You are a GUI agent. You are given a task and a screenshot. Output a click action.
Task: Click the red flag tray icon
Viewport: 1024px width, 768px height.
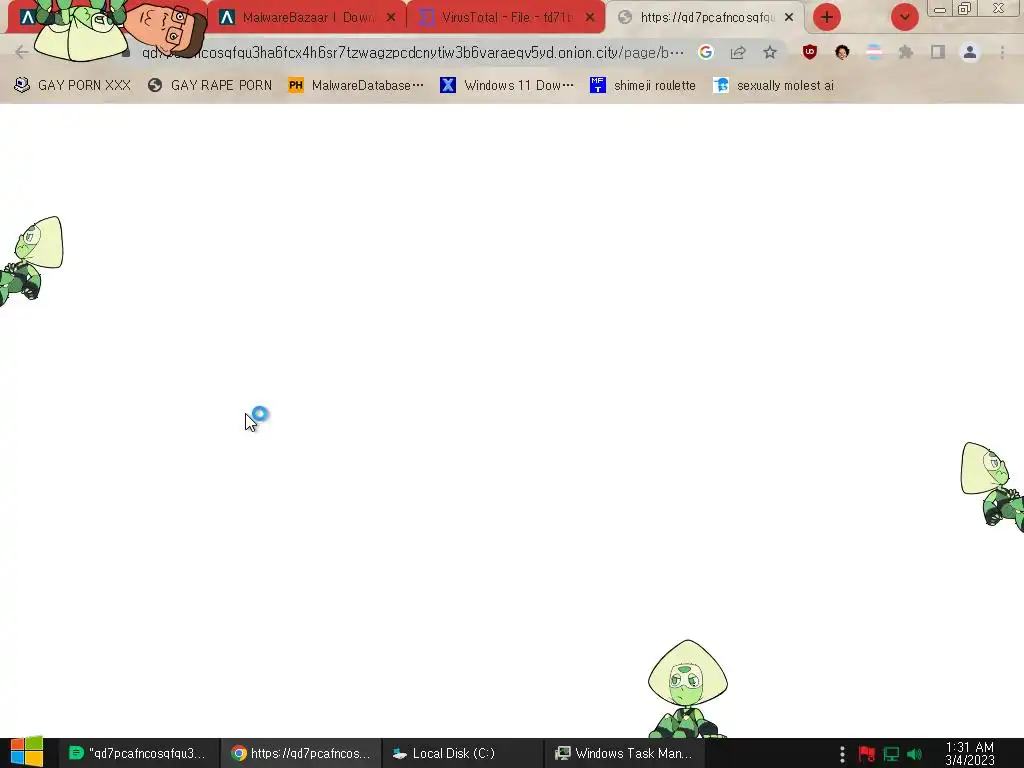click(x=867, y=754)
